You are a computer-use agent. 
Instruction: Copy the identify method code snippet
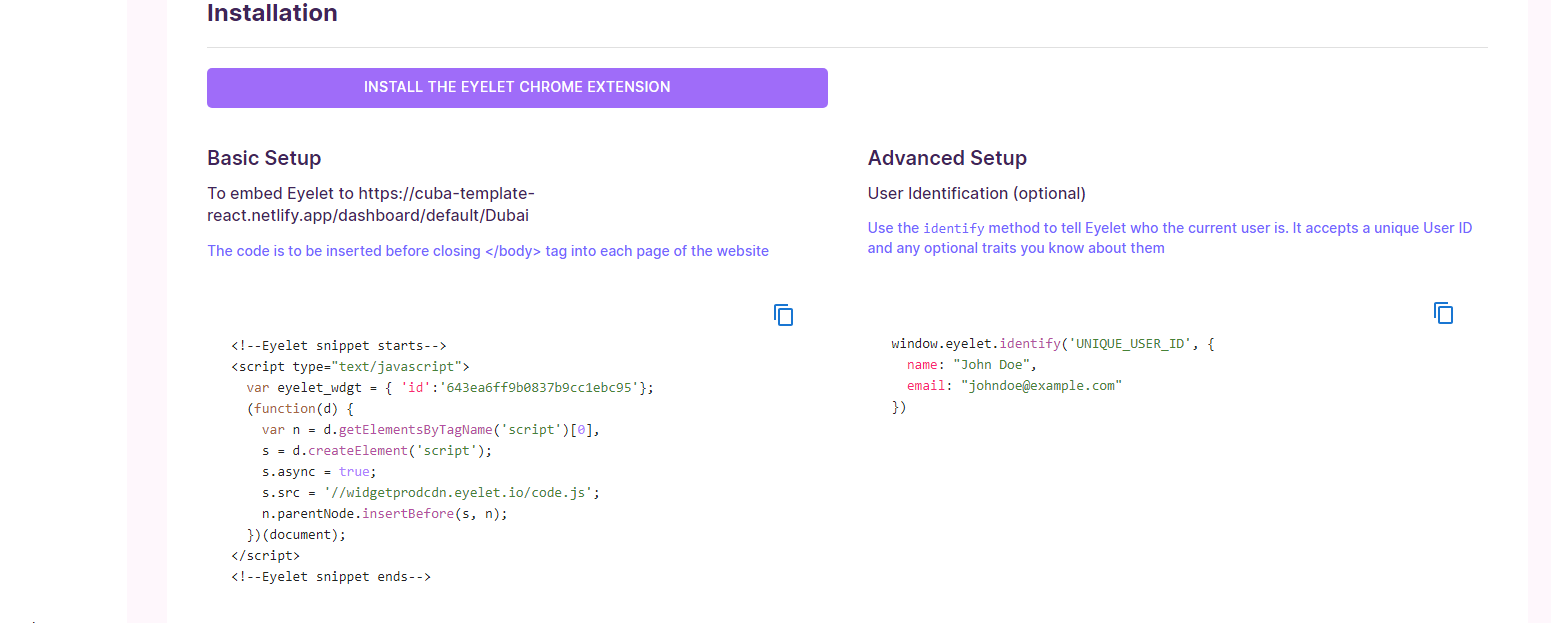click(x=1443, y=313)
